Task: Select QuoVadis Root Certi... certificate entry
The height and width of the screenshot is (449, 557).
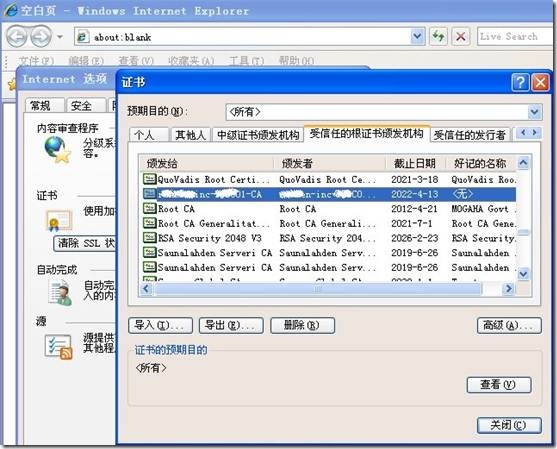Action: 213,180
